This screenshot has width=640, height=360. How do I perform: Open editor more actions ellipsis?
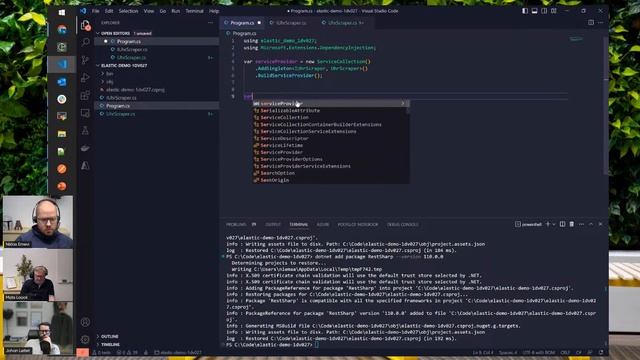pyautogui.click(x=600, y=23)
